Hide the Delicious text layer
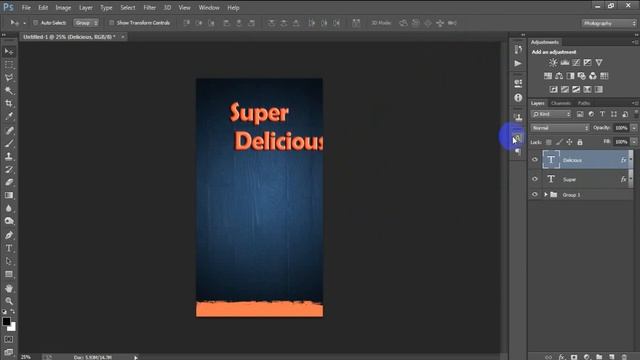The height and width of the screenshot is (360, 640). 535,160
